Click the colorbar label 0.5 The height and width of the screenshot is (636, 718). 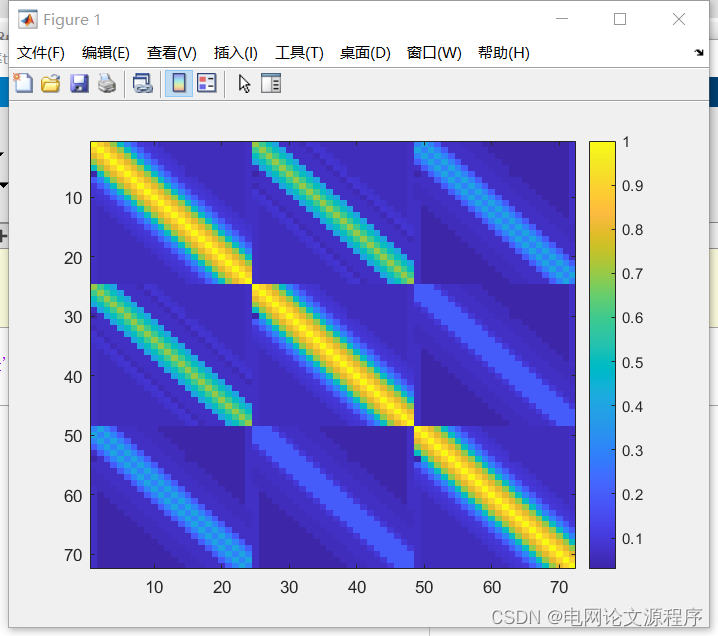pos(632,363)
